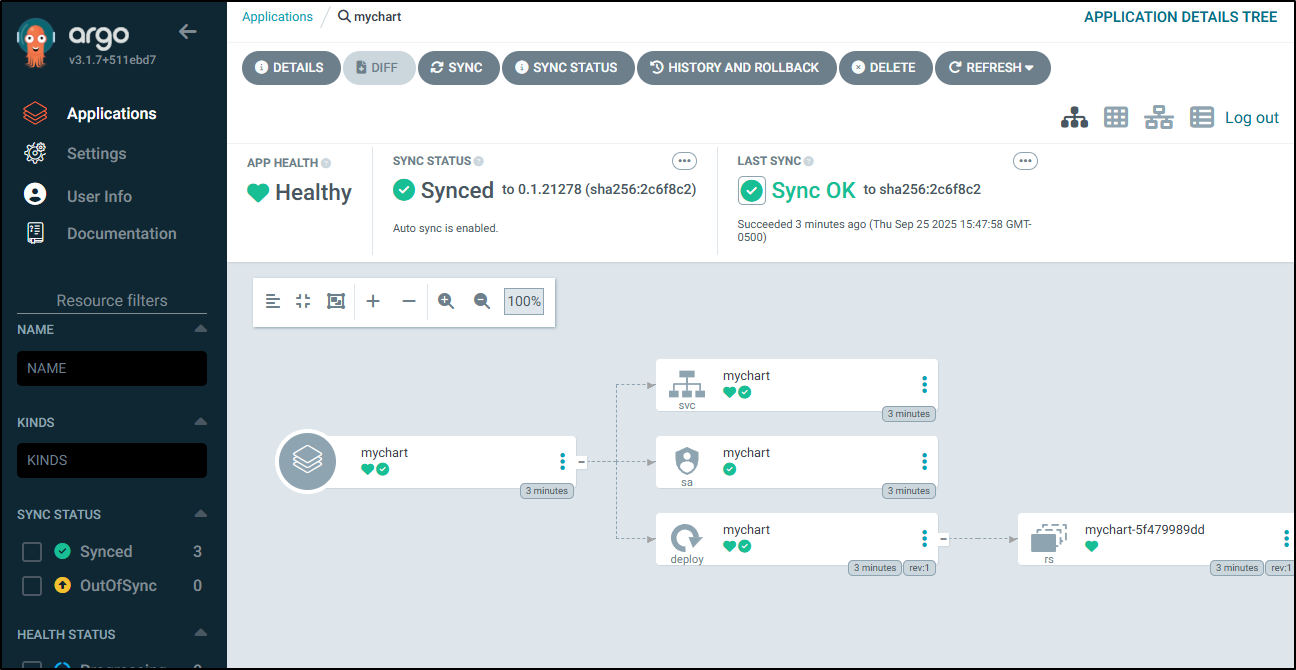Open the three-dot menu on svc mychart node
The image size is (1296, 670).
924,385
